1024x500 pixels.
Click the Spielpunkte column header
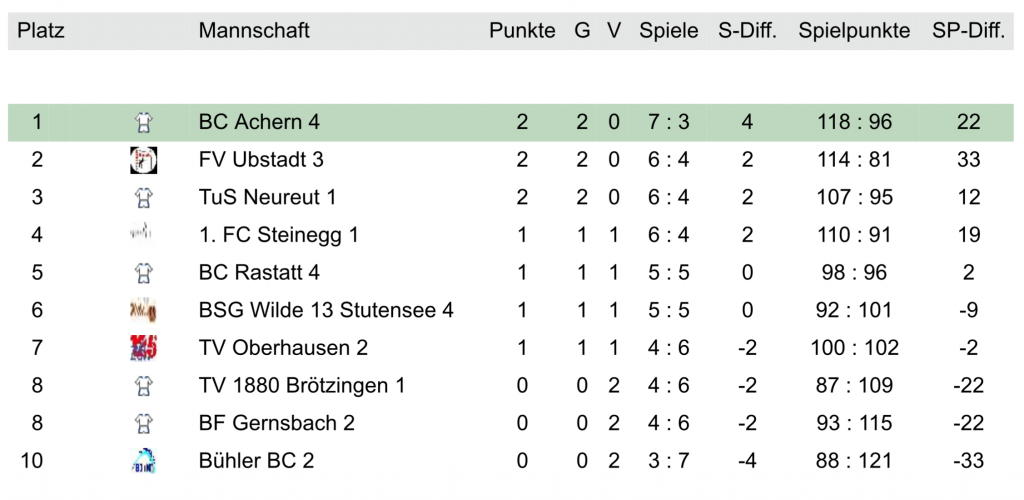point(854,31)
